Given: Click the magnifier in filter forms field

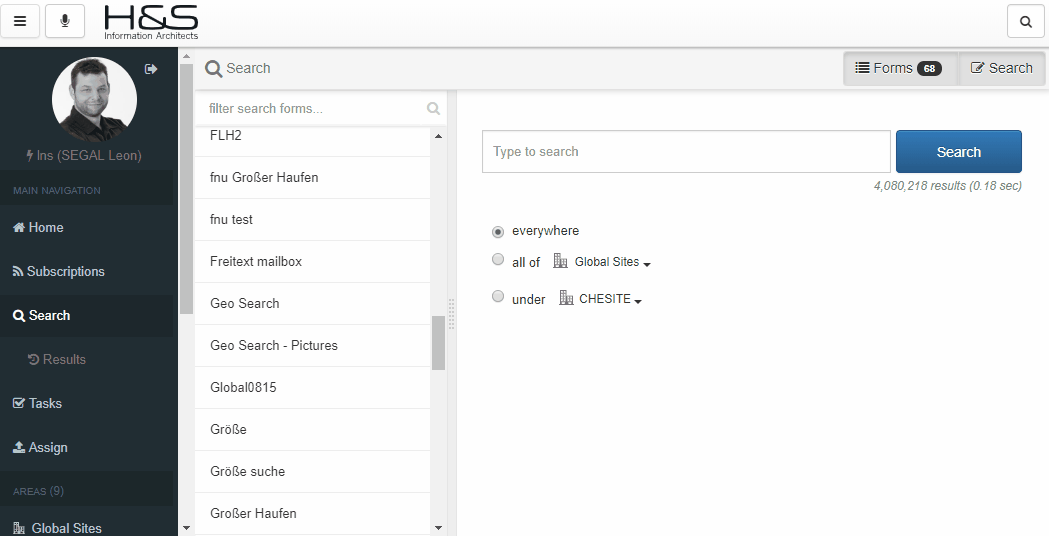Looking at the screenshot, I should coord(433,109).
